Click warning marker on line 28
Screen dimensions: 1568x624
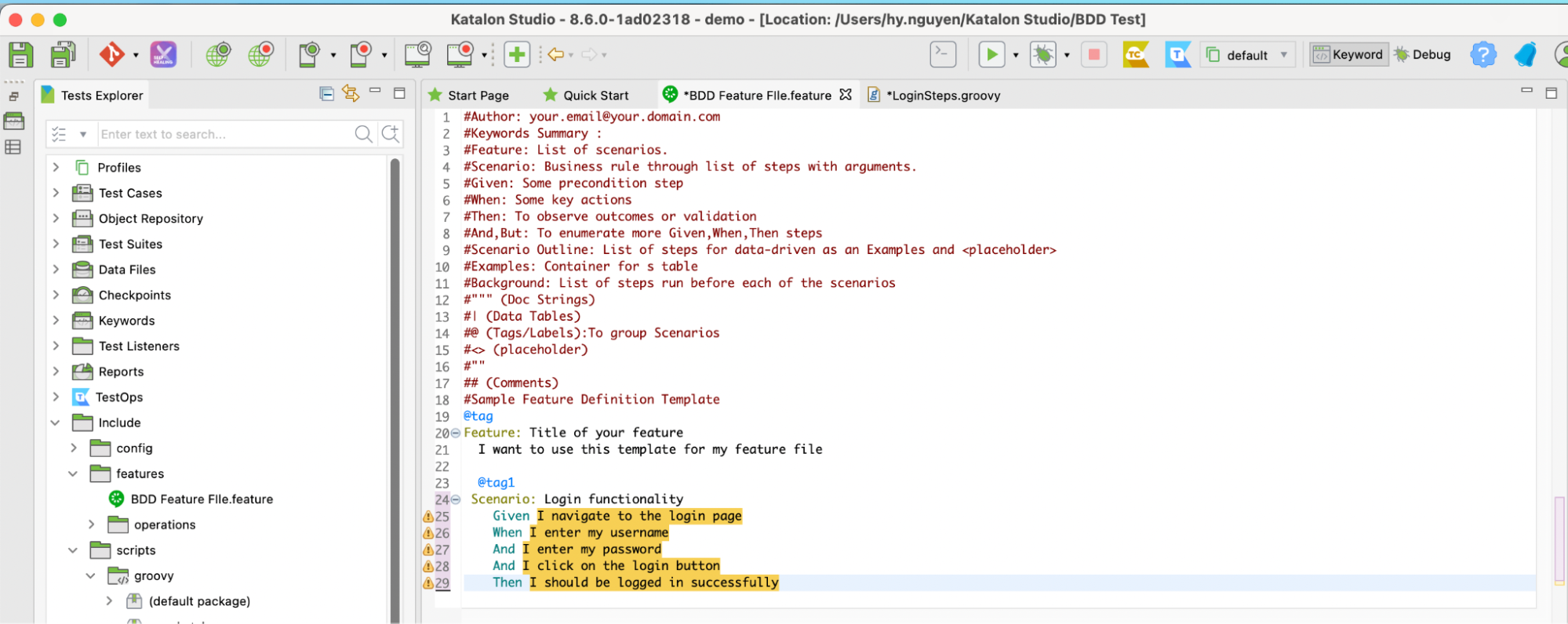(428, 566)
